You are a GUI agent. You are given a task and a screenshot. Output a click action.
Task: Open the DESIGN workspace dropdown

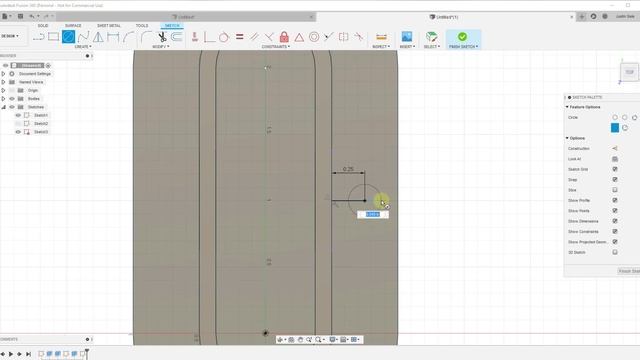tap(10, 36)
